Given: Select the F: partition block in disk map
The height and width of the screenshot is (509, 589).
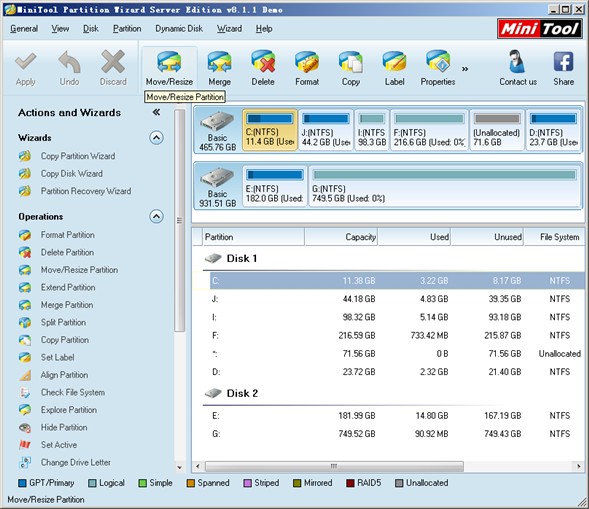Looking at the screenshot, I should (429, 130).
